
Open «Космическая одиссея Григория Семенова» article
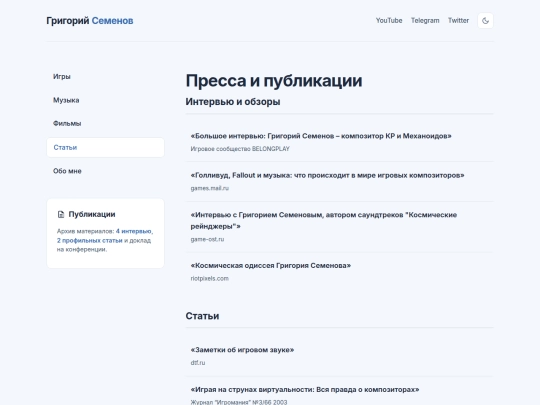[x=271, y=266]
